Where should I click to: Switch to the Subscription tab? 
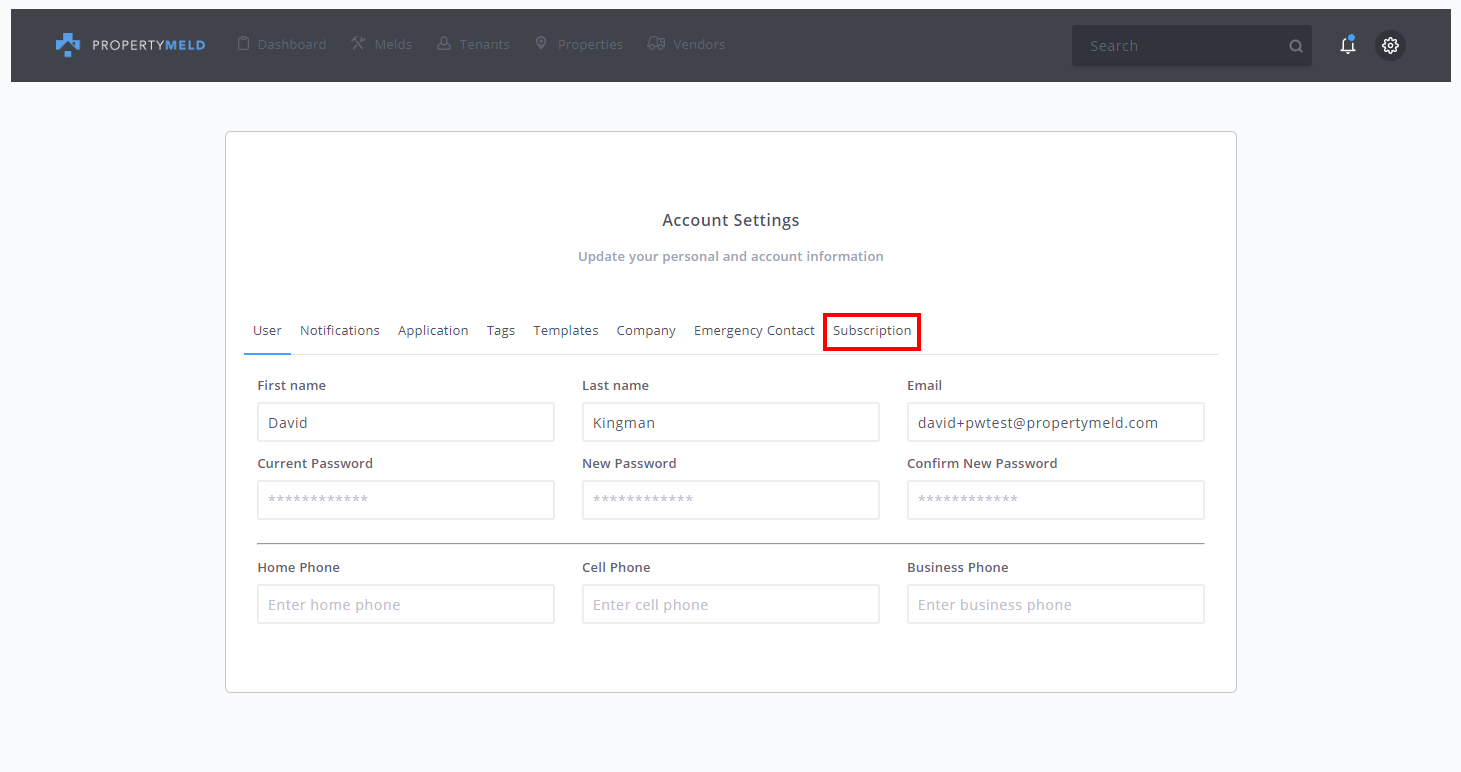tap(872, 331)
